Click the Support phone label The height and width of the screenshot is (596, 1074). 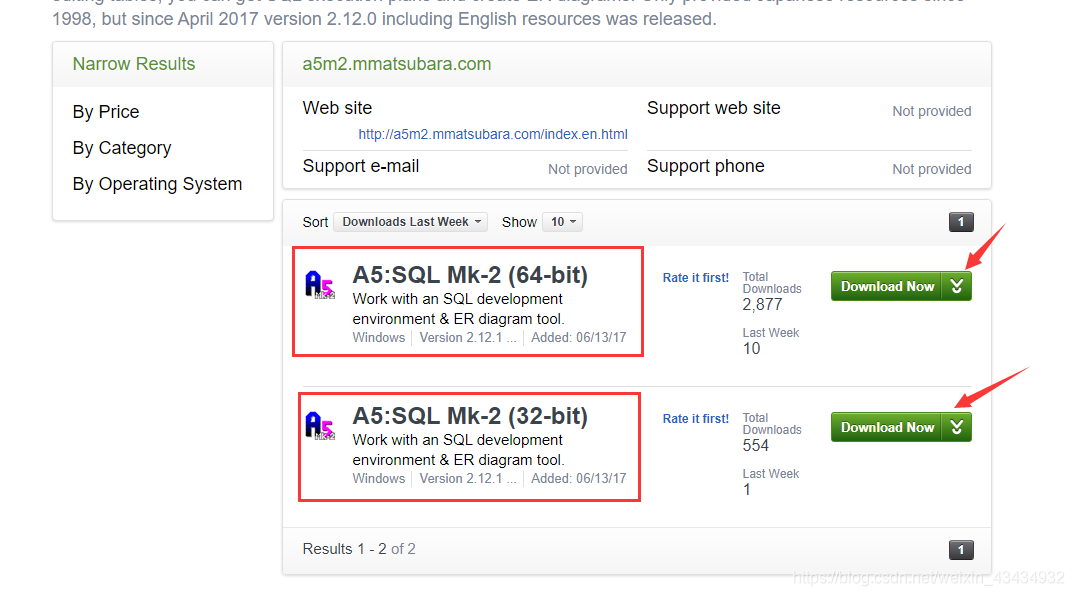tap(705, 166)
